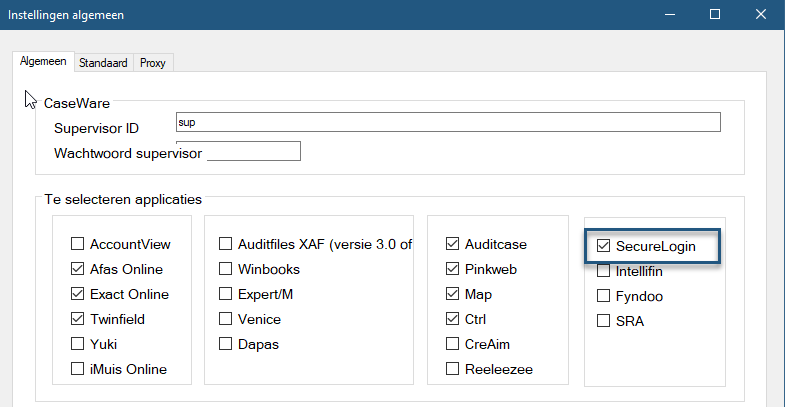Check the SRA option

[603, 321]
